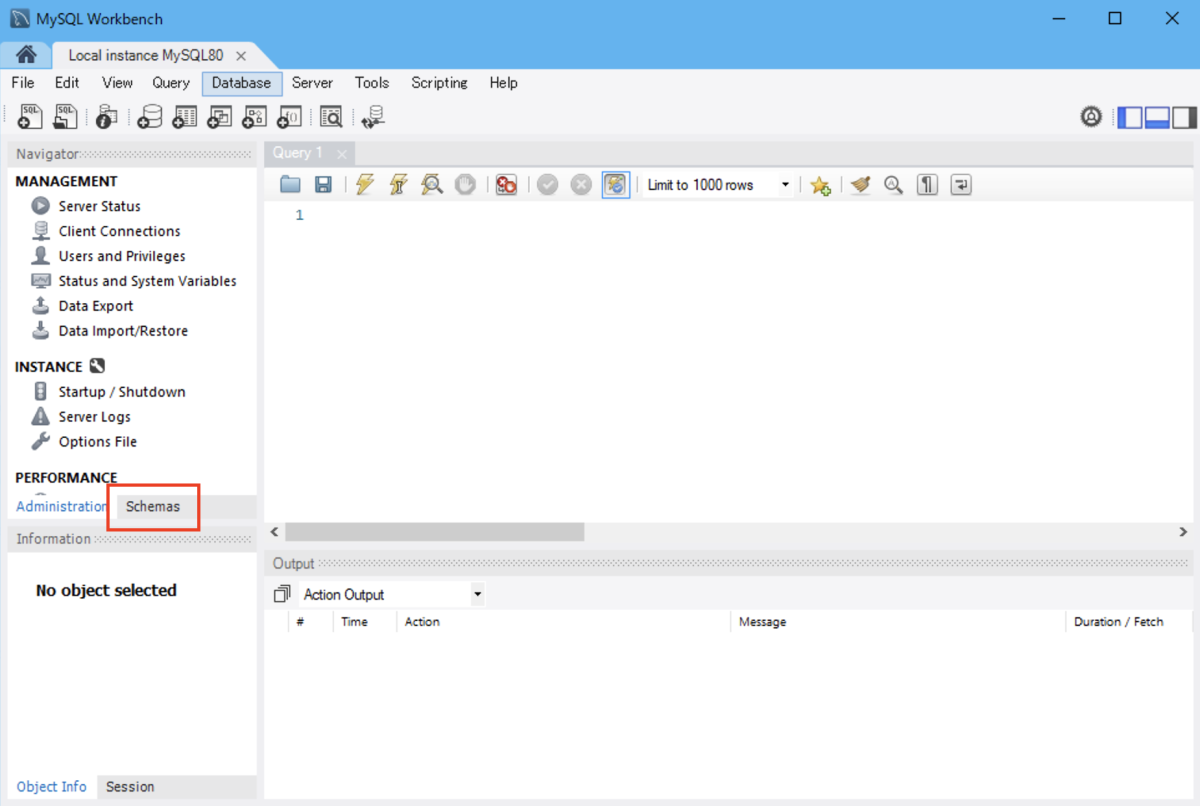This screenshot has width=1200, height=806.
Task: Switch to Session info tab
Action: pos(130,787)
